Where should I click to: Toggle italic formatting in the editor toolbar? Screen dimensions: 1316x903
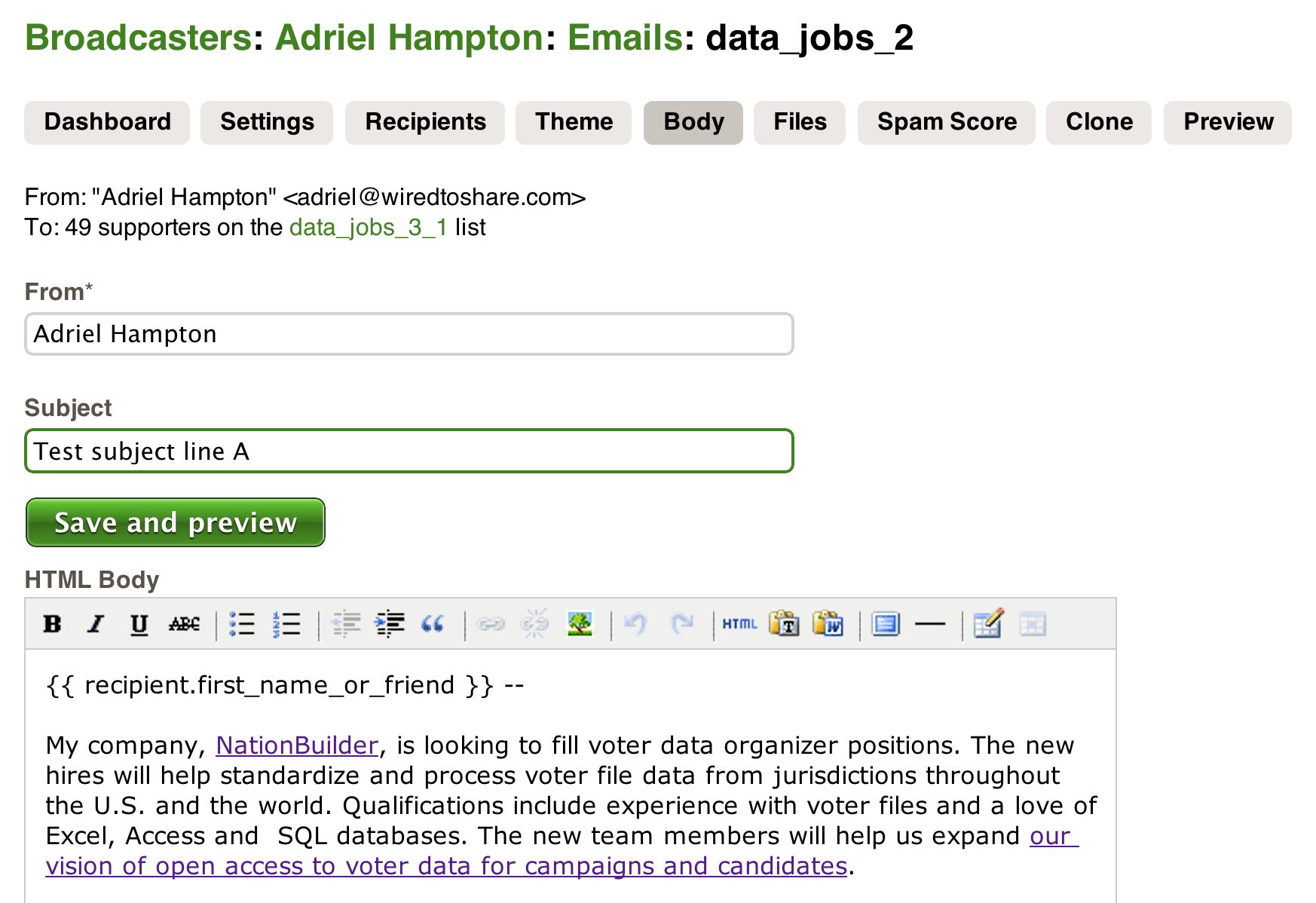point(96,624)
